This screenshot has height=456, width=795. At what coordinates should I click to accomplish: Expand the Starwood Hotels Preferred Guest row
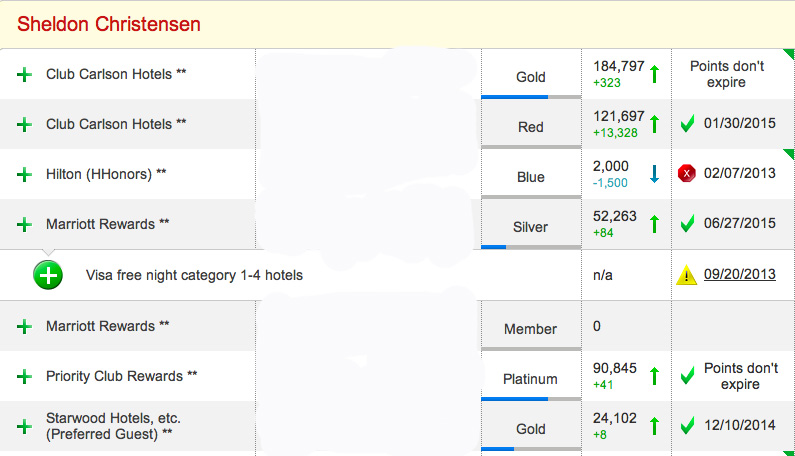(24, 426)
